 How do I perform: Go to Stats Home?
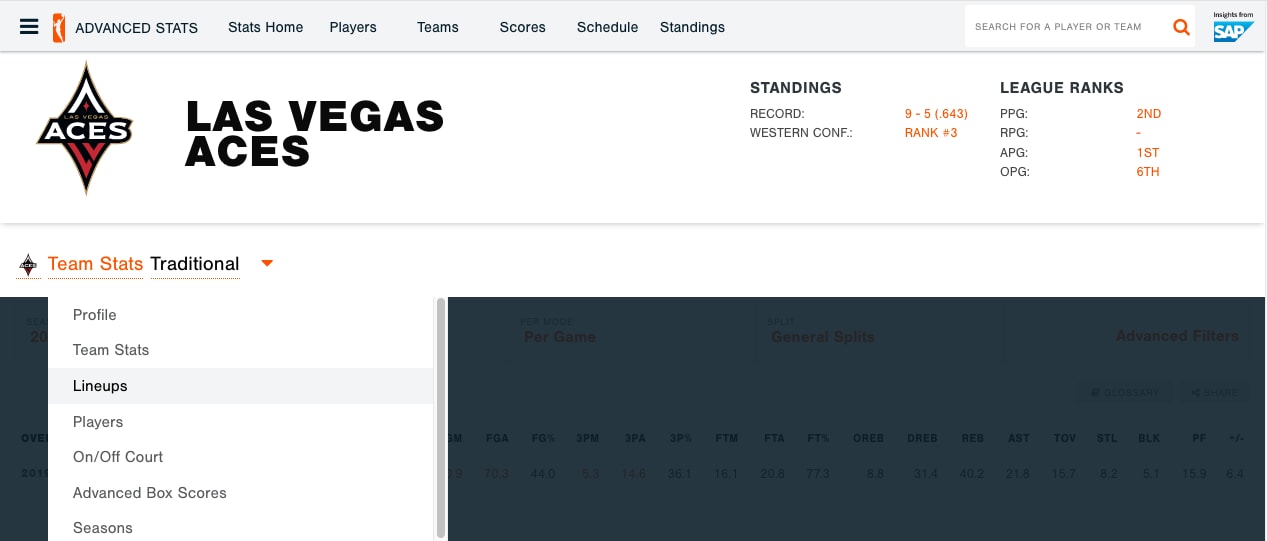[265, 27]
